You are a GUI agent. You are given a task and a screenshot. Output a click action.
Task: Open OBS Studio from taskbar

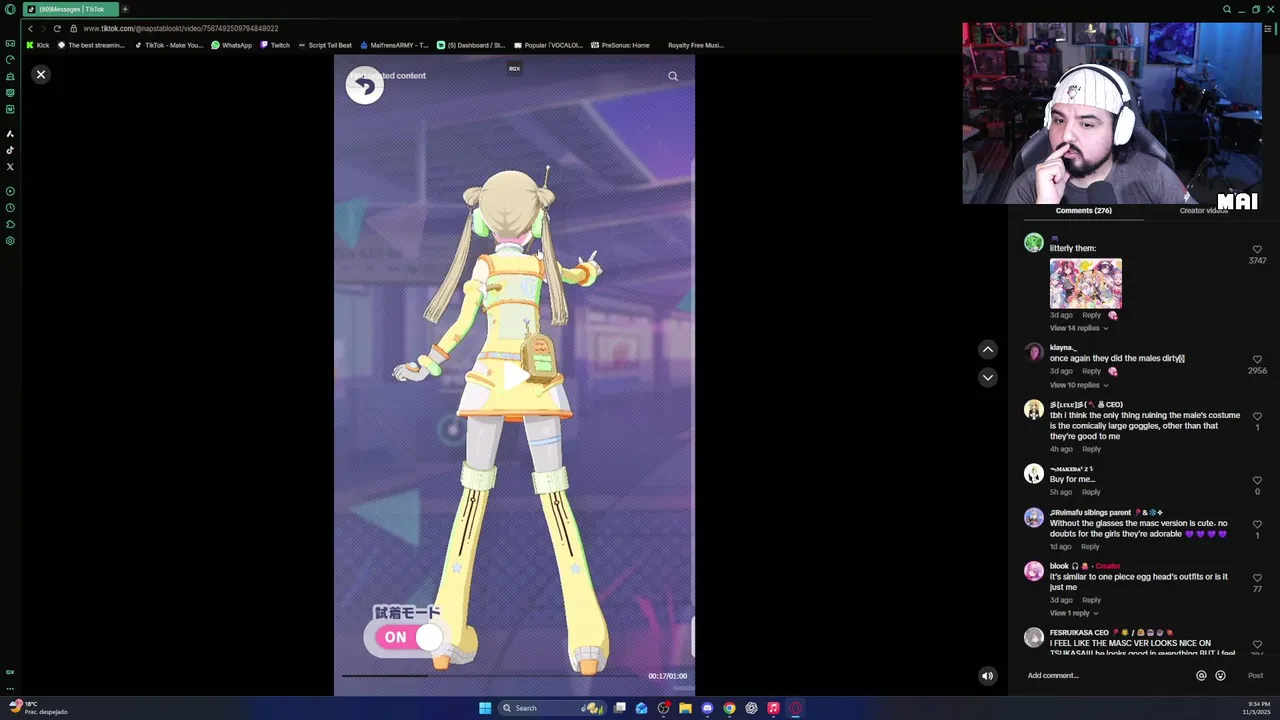663,708
